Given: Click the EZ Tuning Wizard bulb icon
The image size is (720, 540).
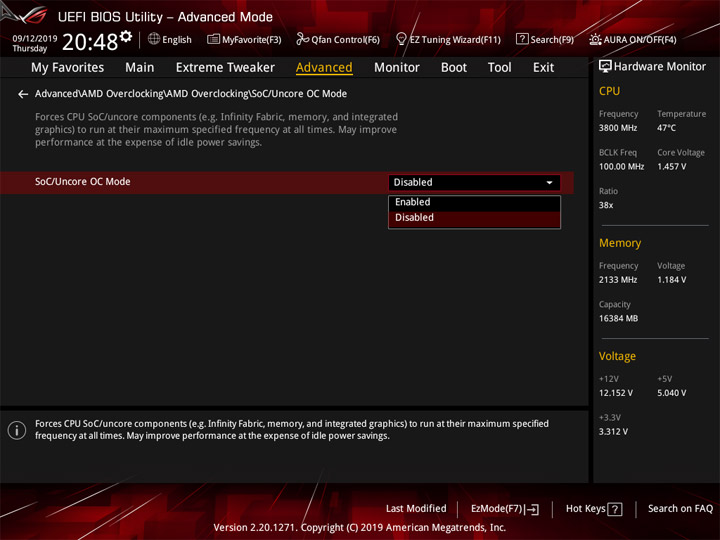Looking at the screenshot, I should click(x=401, y=39).
